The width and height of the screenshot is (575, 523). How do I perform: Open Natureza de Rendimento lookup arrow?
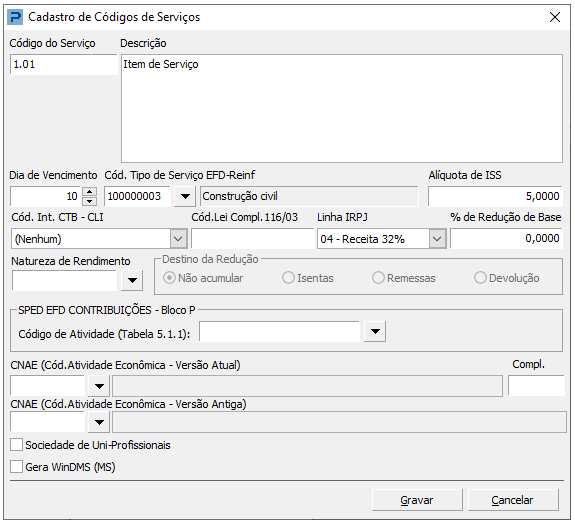tap(132, 281)
